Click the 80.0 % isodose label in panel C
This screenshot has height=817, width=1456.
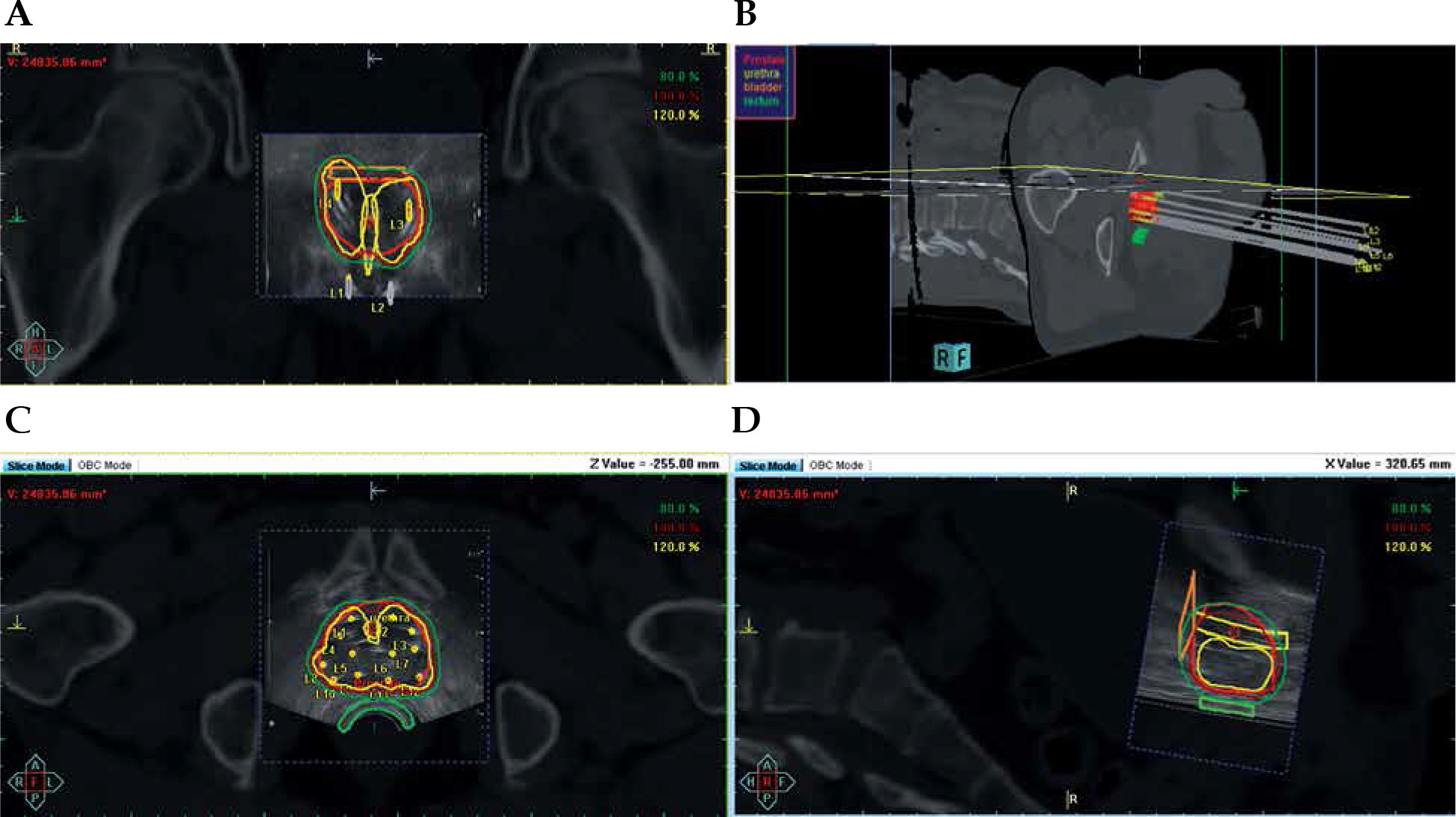pyautogui.click(x=678, y=509)
